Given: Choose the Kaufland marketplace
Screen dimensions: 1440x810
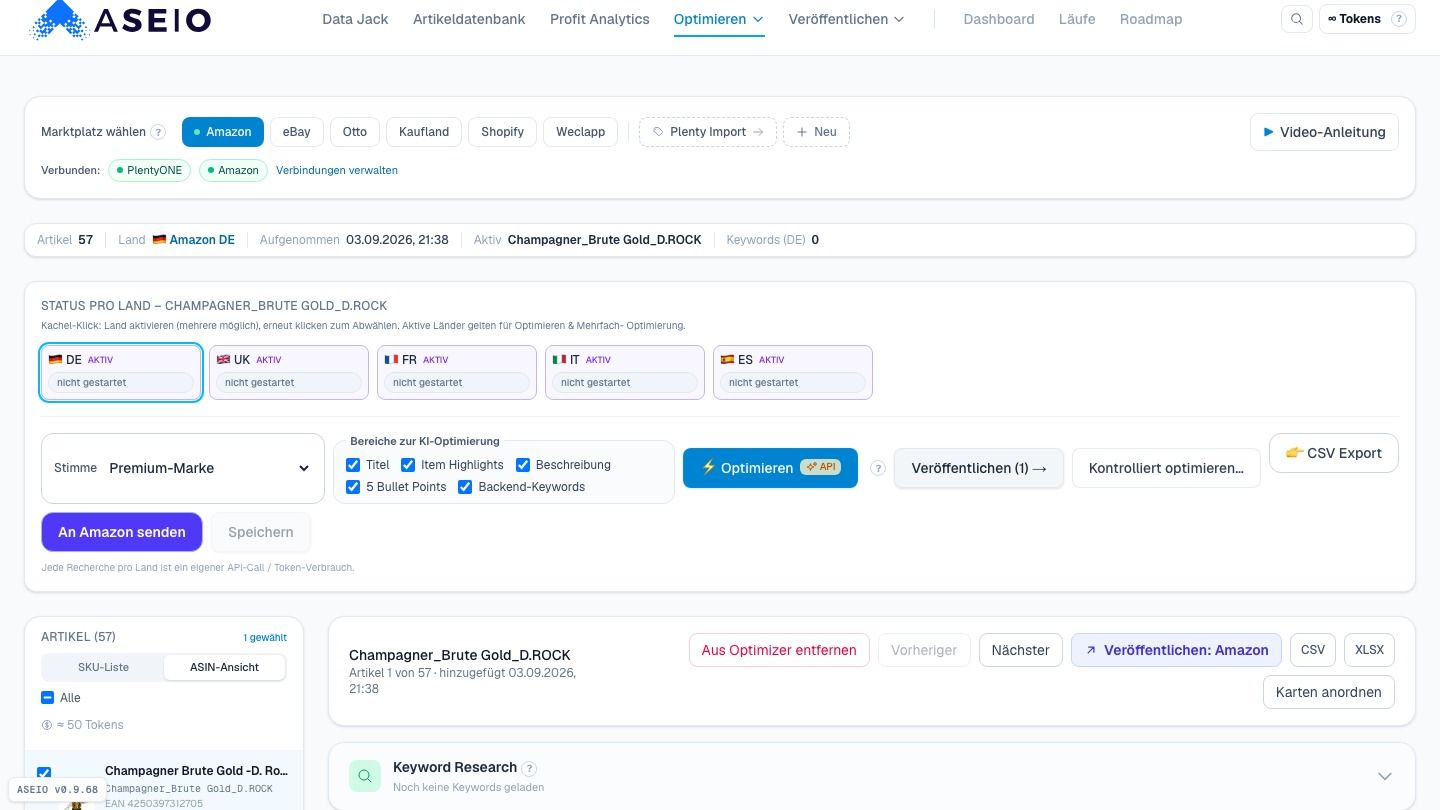Looking at the screenshot, I should coord(424,132).
